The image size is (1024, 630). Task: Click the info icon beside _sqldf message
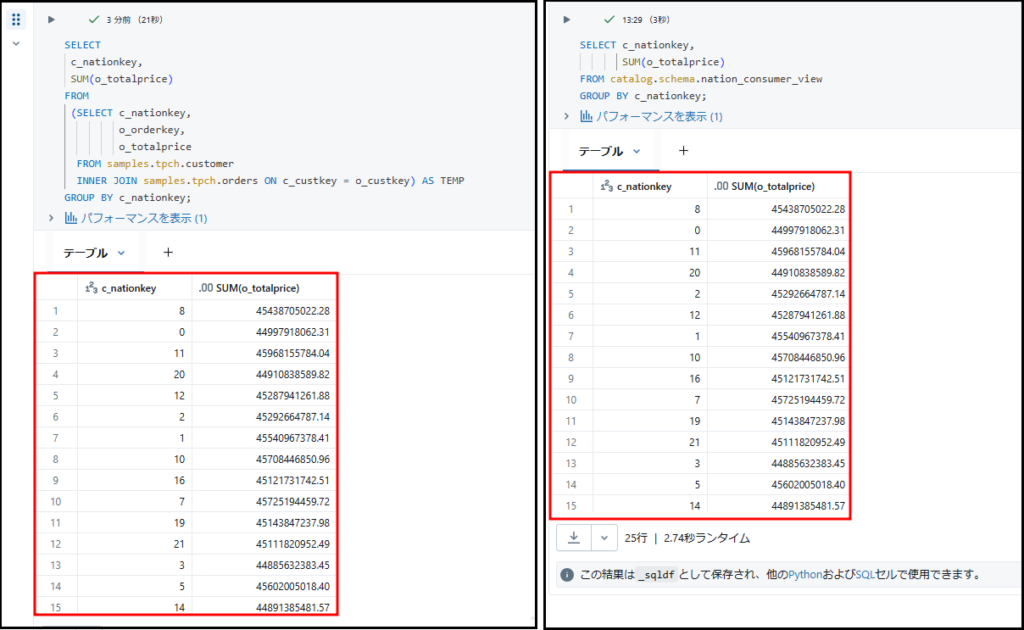567,575
